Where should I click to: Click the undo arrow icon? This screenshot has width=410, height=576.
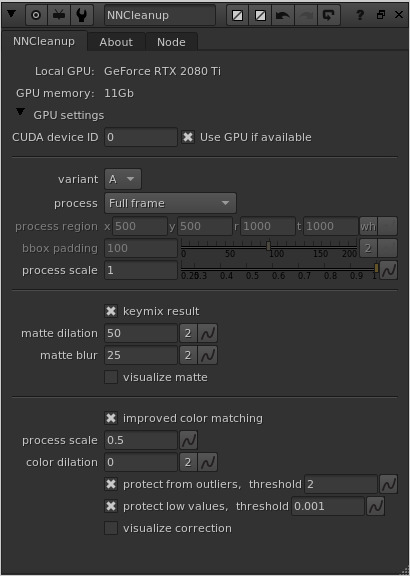point(283,15)
